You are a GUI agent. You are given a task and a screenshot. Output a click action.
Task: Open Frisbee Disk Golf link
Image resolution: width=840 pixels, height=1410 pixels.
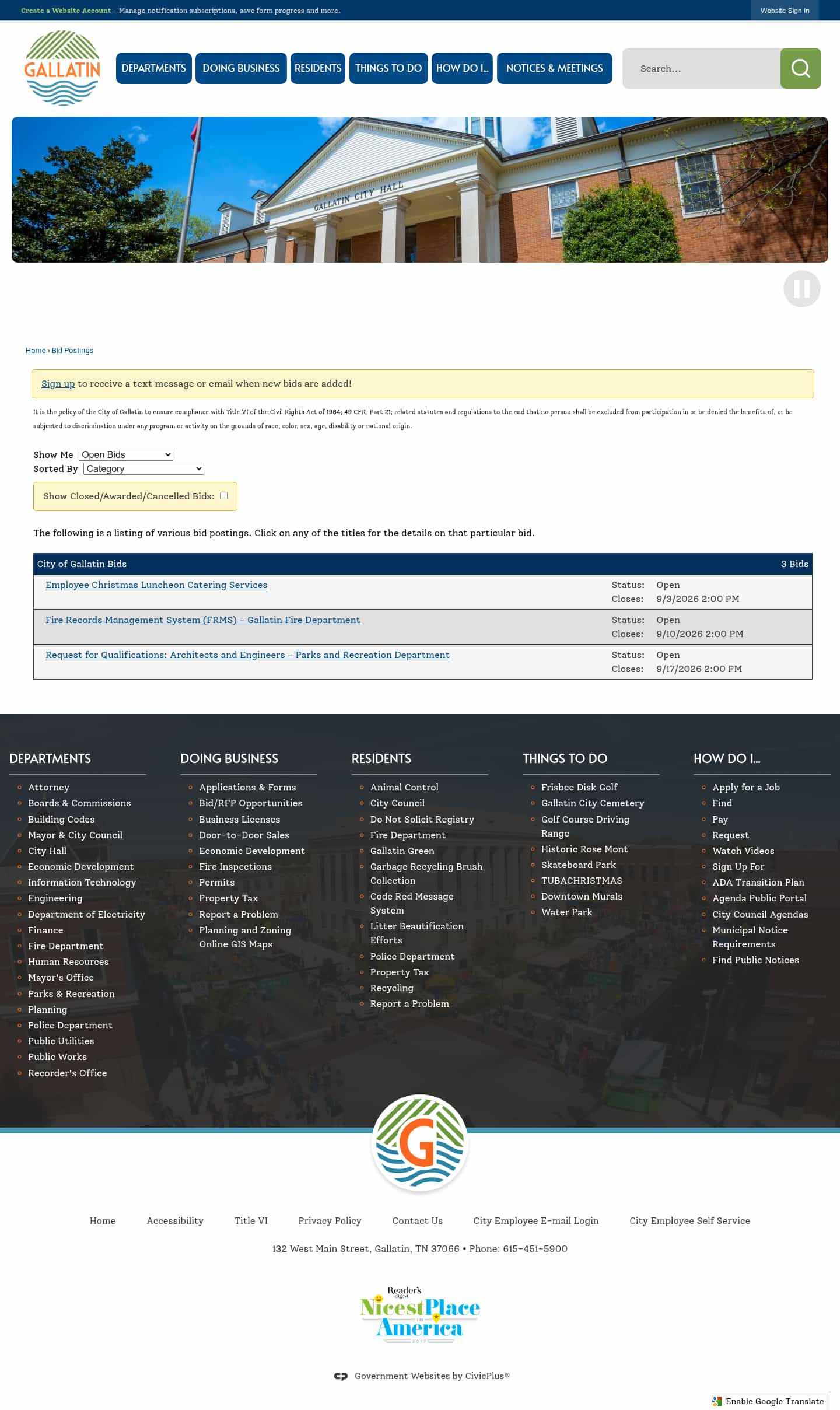579,788
